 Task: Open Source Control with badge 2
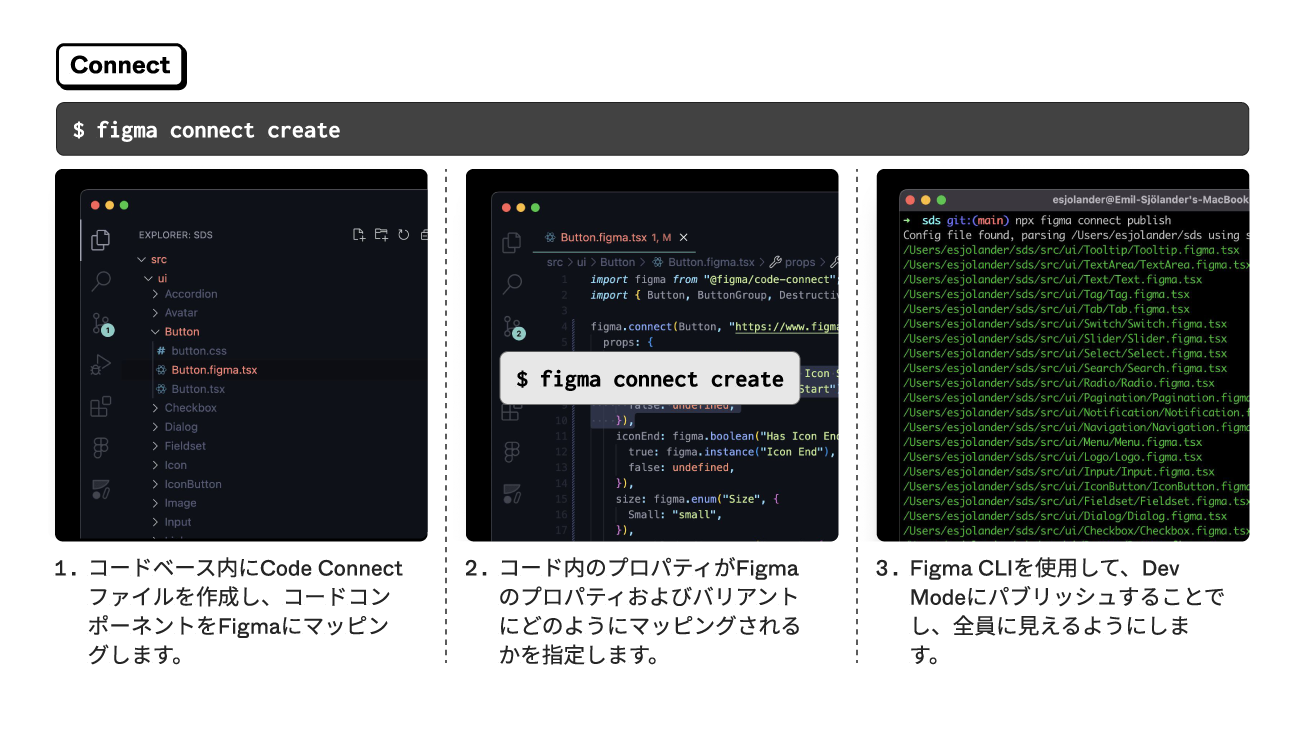(x=513, y=327)
